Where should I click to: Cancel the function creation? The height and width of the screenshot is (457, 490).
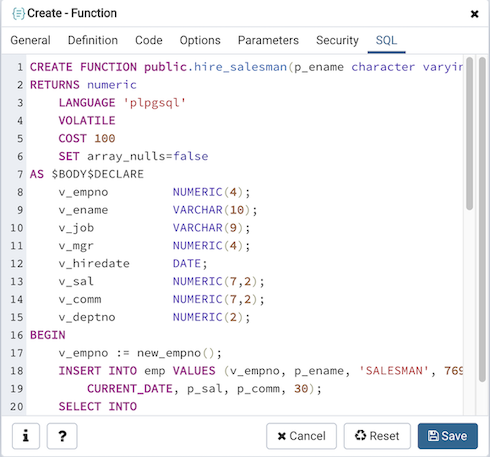pyautogui.click(x=301, y=436)
